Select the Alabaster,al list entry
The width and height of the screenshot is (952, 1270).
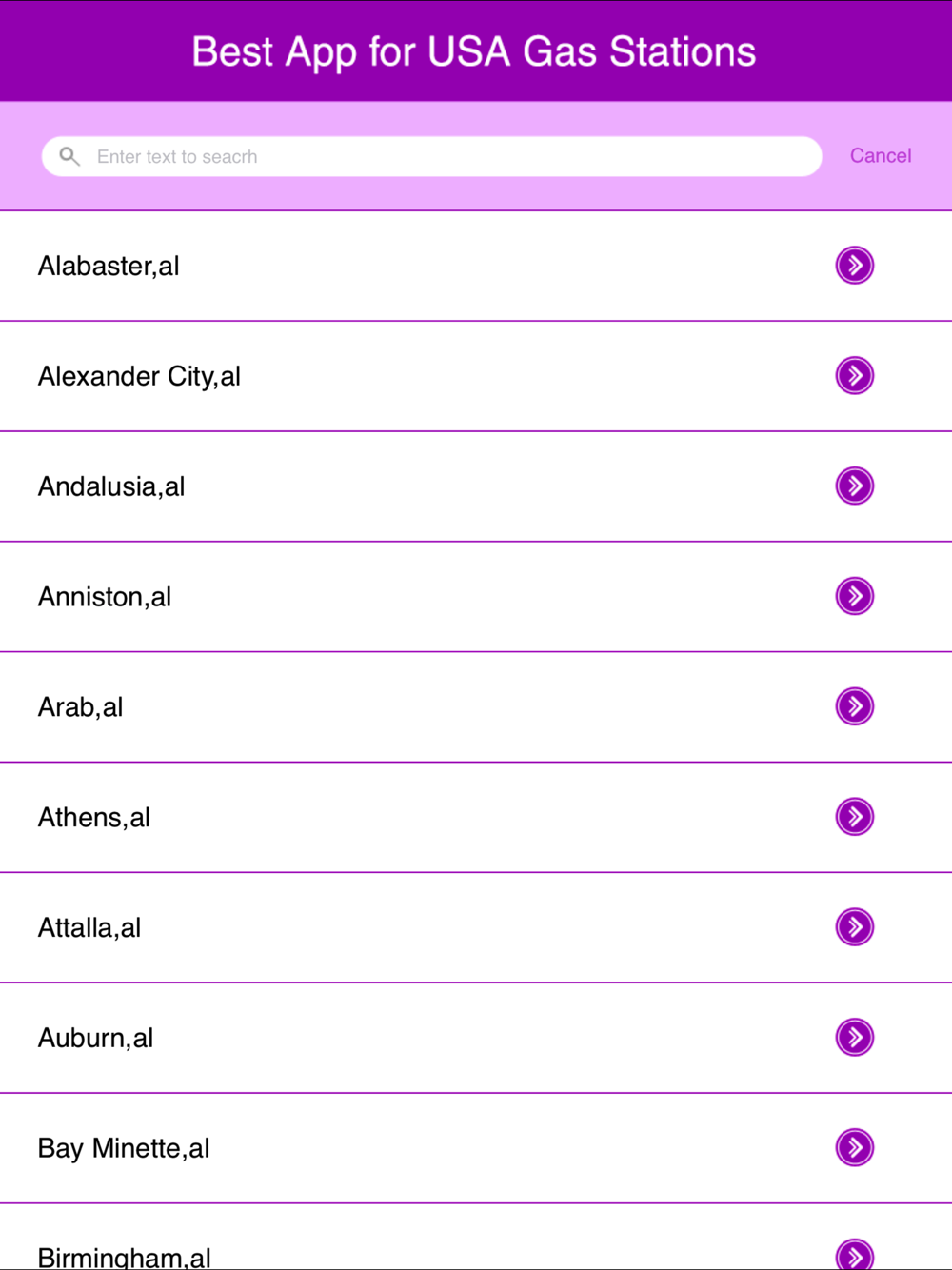[x=476, y=267]
